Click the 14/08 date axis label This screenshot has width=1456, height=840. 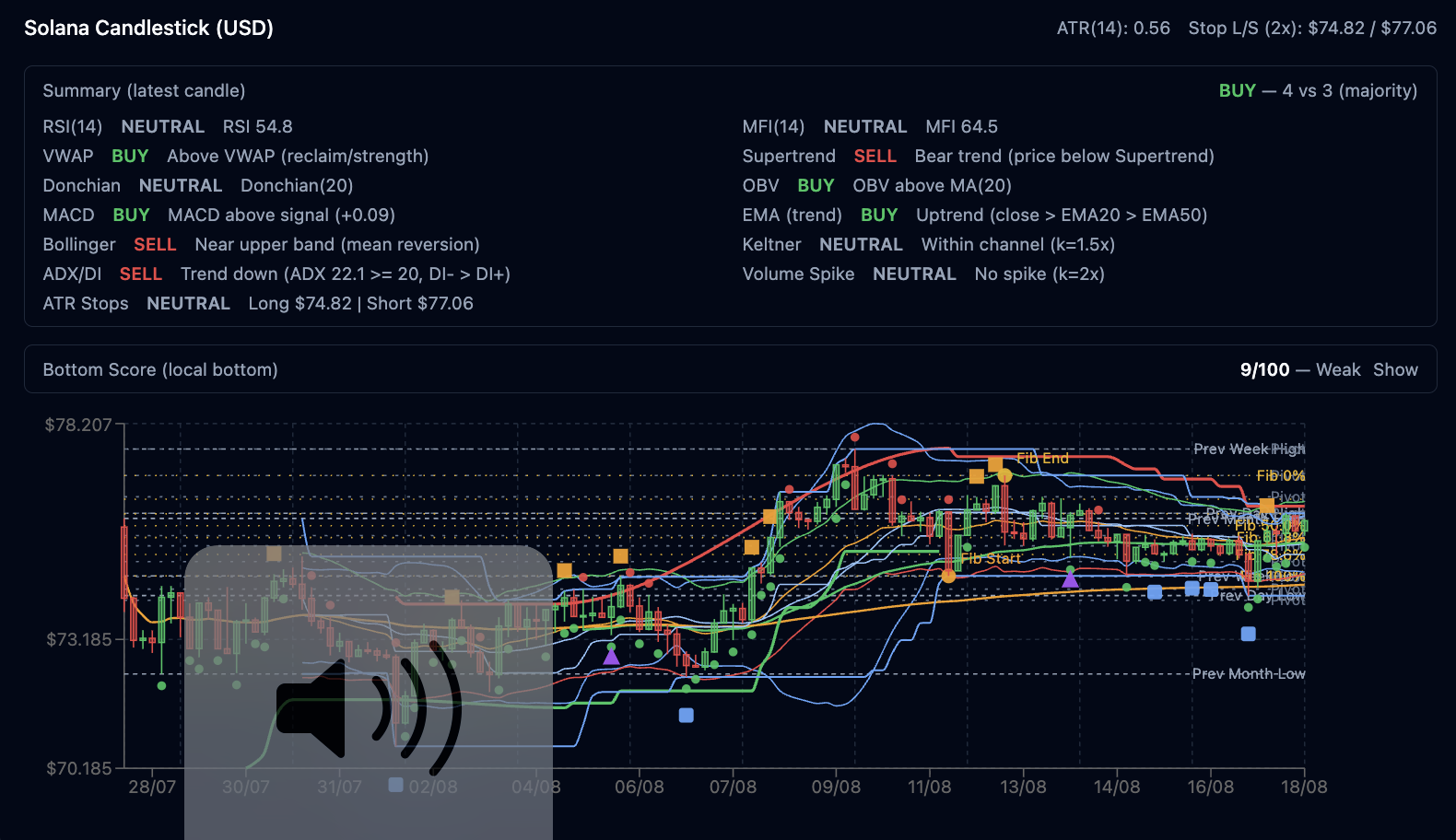click(x=1117, y=787)
